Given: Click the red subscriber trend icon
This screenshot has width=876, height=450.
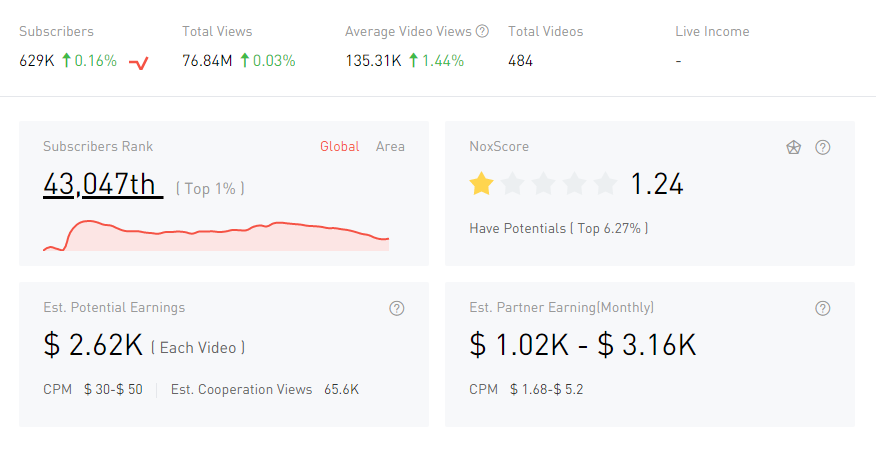Looking at the screenshot, I should tap(139, 63).
